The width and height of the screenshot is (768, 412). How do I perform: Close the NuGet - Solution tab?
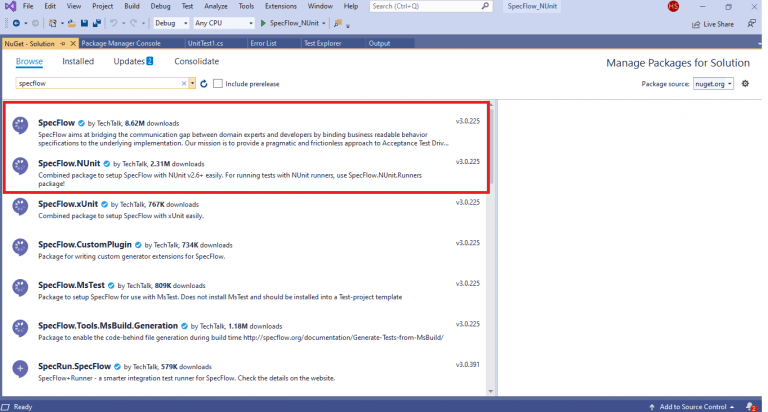click(73, 43)
